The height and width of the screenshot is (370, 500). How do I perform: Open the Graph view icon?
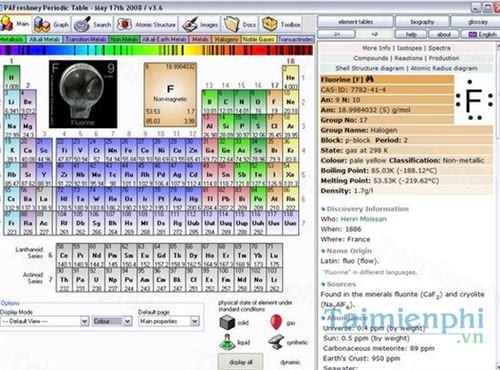[x=42, y=24]
